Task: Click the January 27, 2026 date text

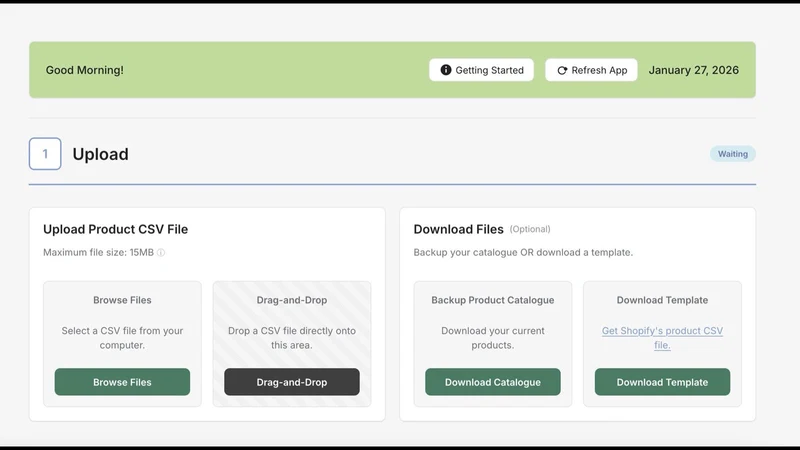Action: point(693,70)
